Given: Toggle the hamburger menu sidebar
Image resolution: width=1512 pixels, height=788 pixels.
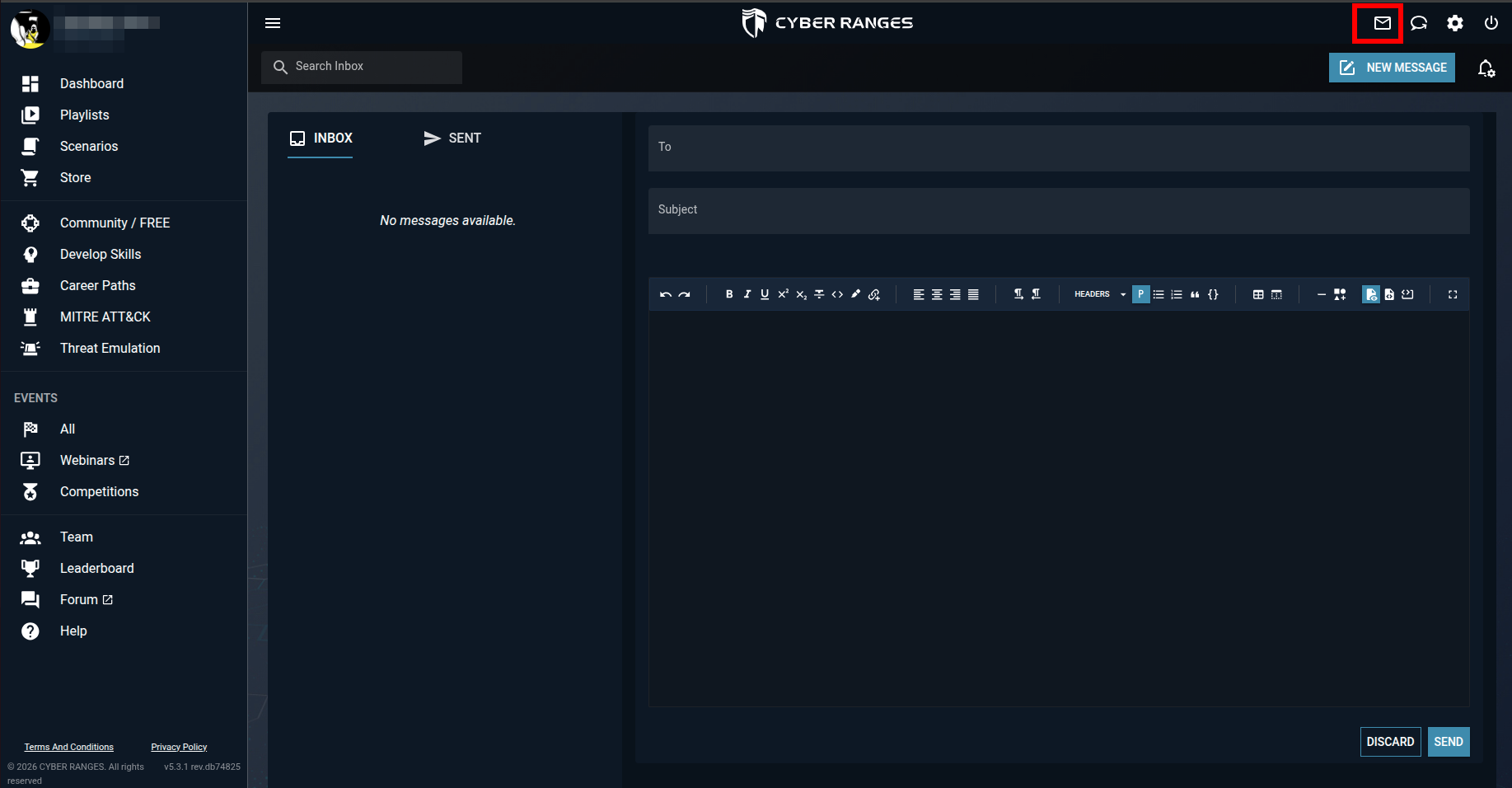Looking at the screenshot, I should pyautogui.click(x=273, y=23).
